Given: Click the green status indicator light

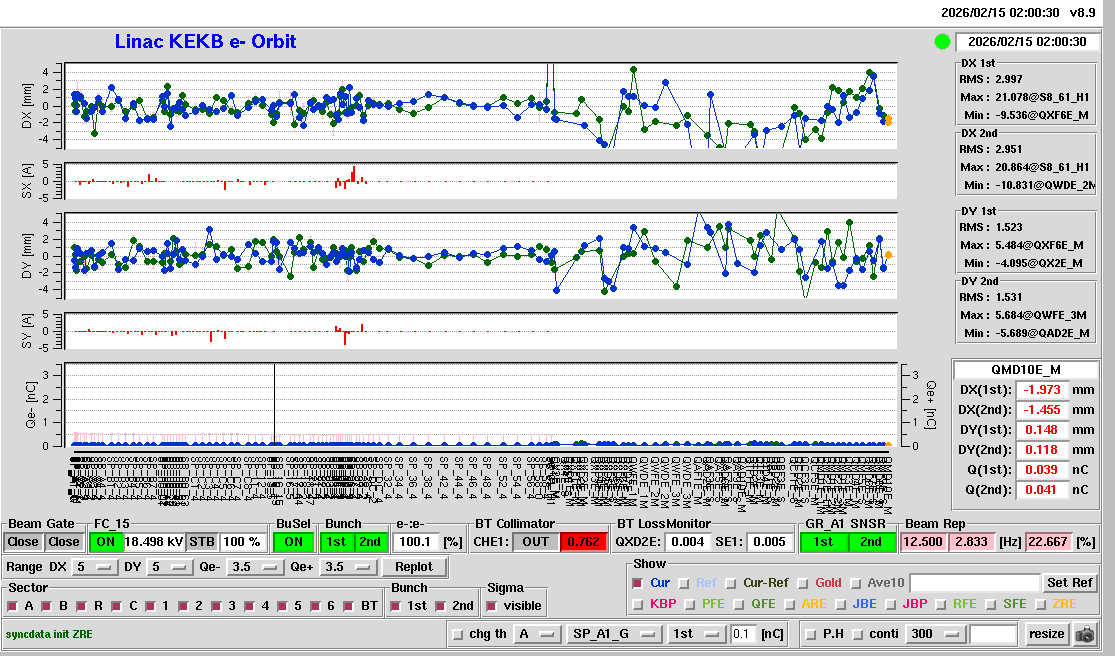Looking at the screenshot, I should click(942, 42).
